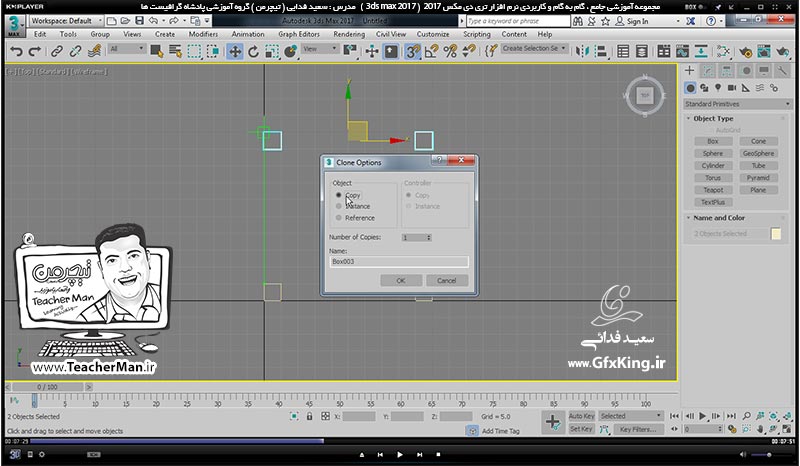The height and width of the screenshot is (466, 800).
Task: Click the Teapot primitive button
Action: pos(713,190)
